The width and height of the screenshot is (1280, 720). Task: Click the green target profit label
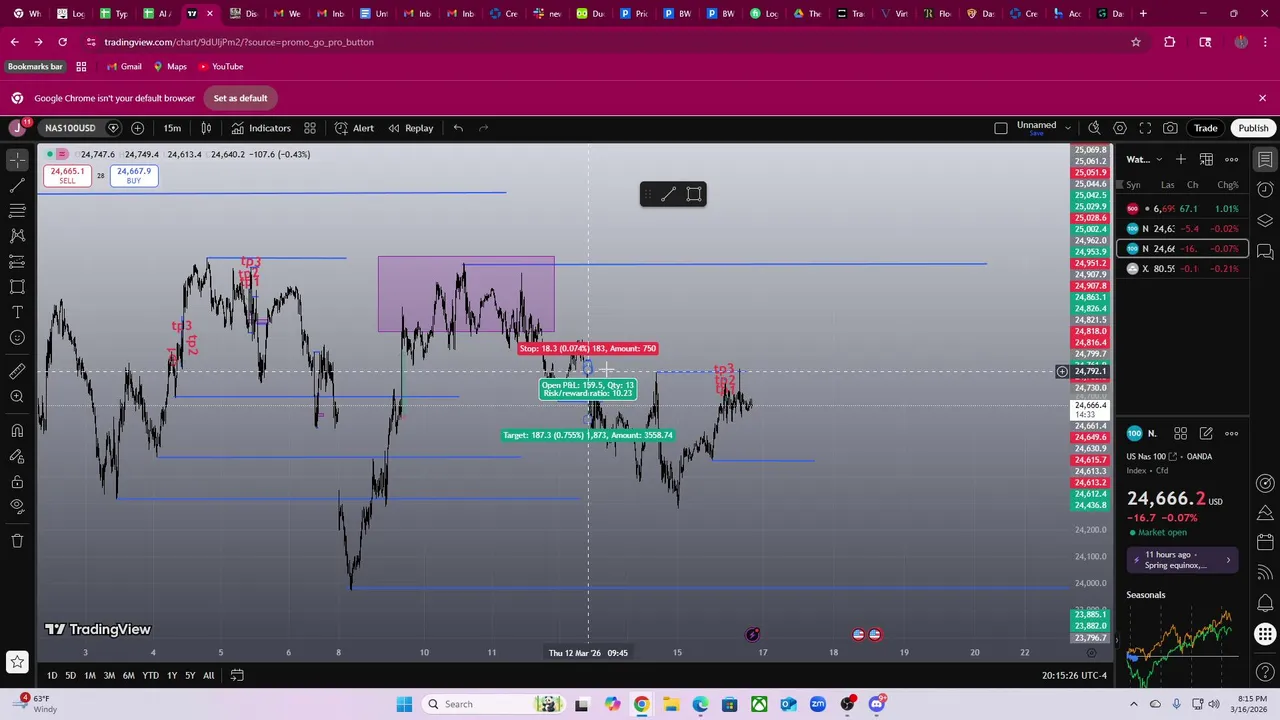point(588,435)
